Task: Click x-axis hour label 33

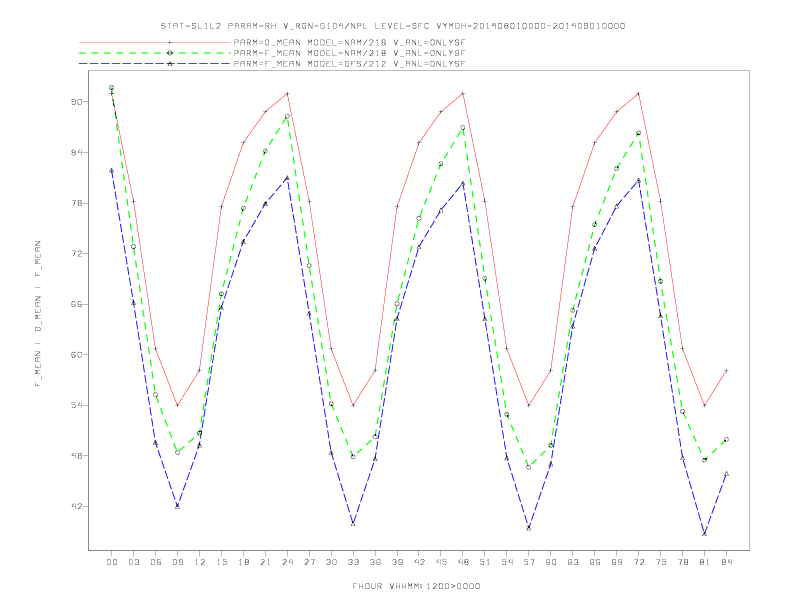Action: tap(354, 562)
